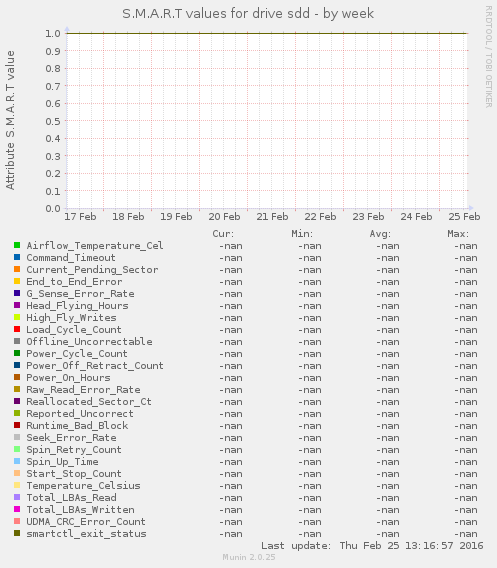Click the Max: column header
Image resolution: width=497 pixels, height=568 pixels.
click(458, 234)
